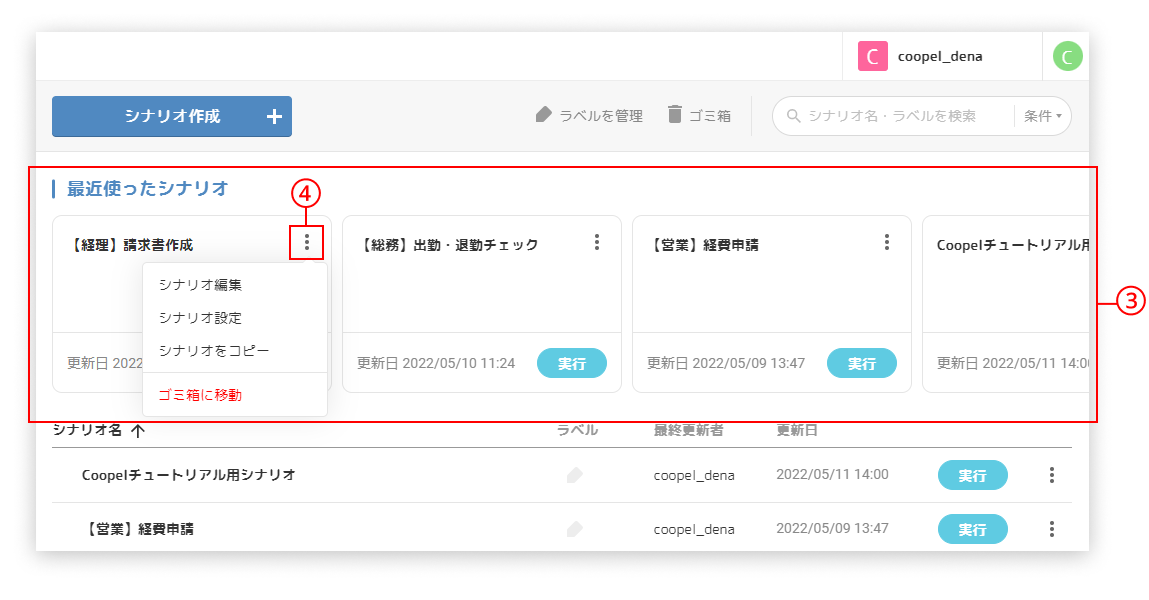Image resolution: width=1149 pixels, height=600 pixels.
Task: Click the magnifier search icon
Action: (793, 116)
